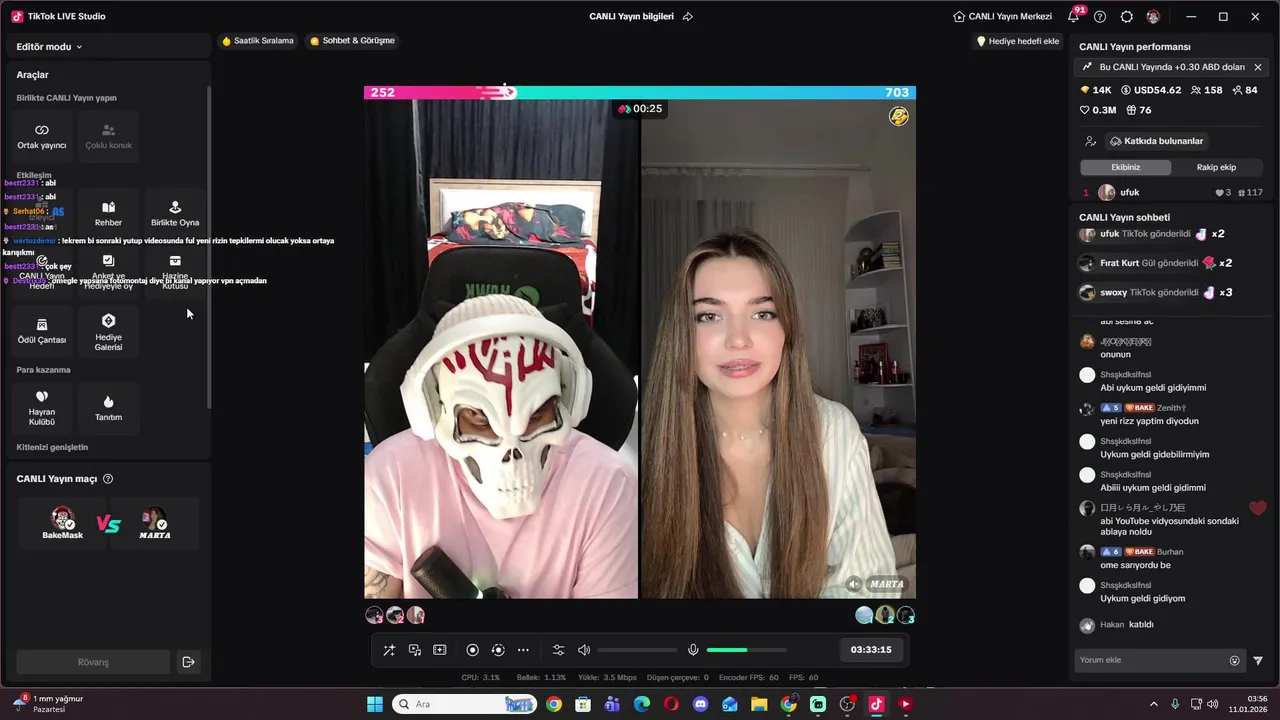Screen dimensions: 1280x720
Task: Open the Ortak yayıncı co-host tool
Action: pos(42,137)
